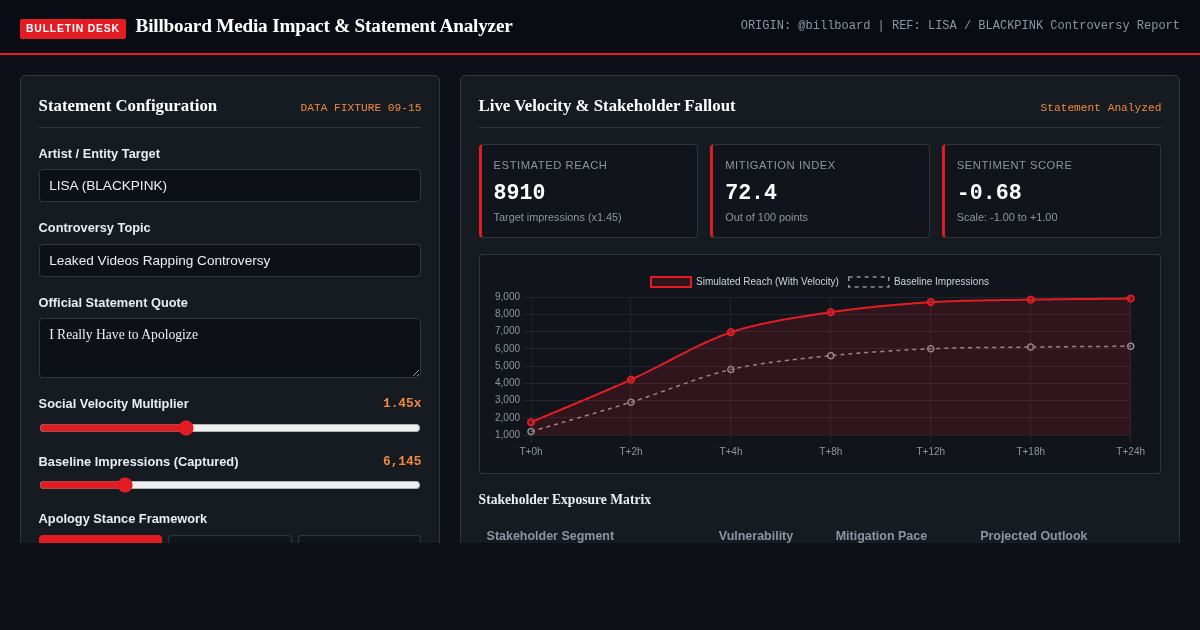Select the Sentiment Score card
This screenshot has width=1200, height=630.
[1051, 191]
